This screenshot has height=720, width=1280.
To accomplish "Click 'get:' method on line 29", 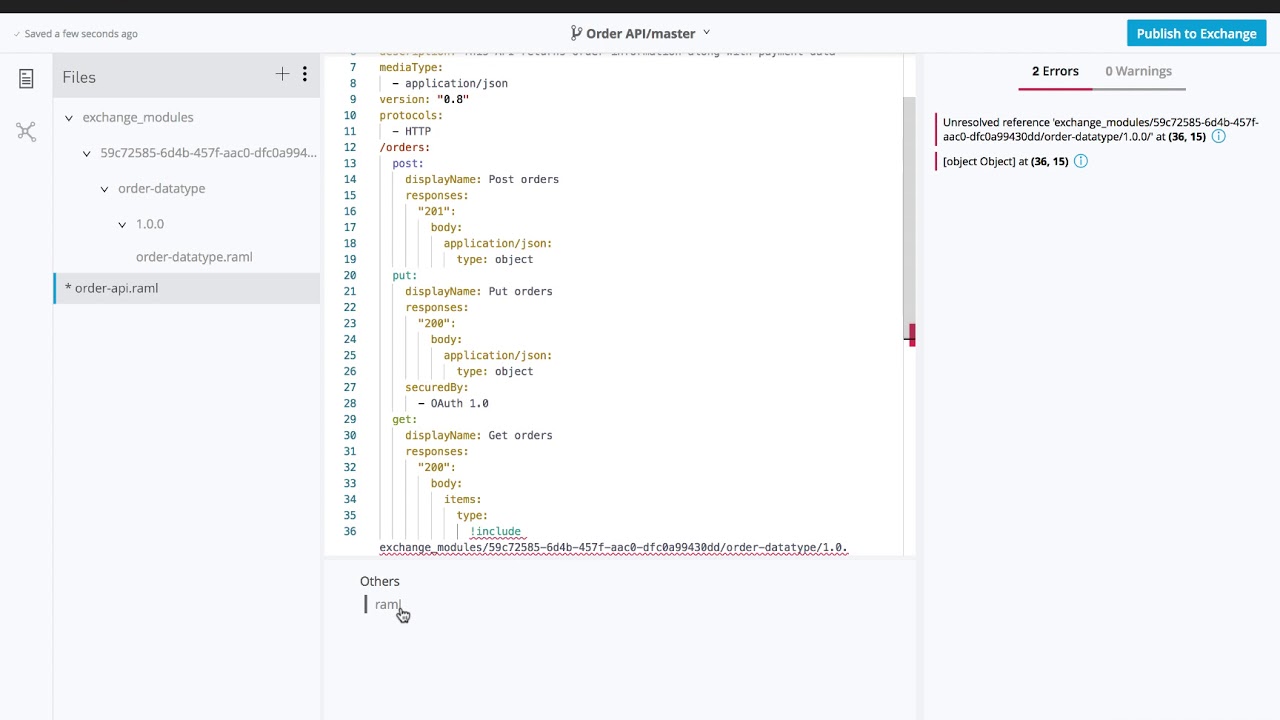I will 405,419.
